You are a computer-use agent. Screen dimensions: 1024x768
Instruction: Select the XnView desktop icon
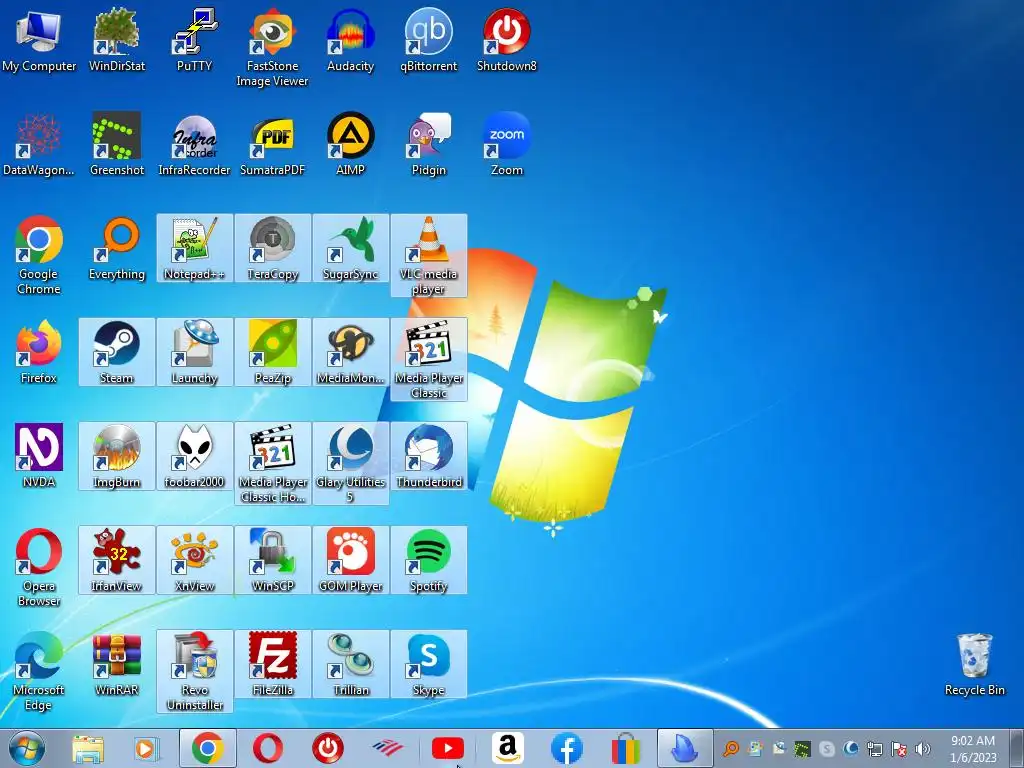(195, 560)
